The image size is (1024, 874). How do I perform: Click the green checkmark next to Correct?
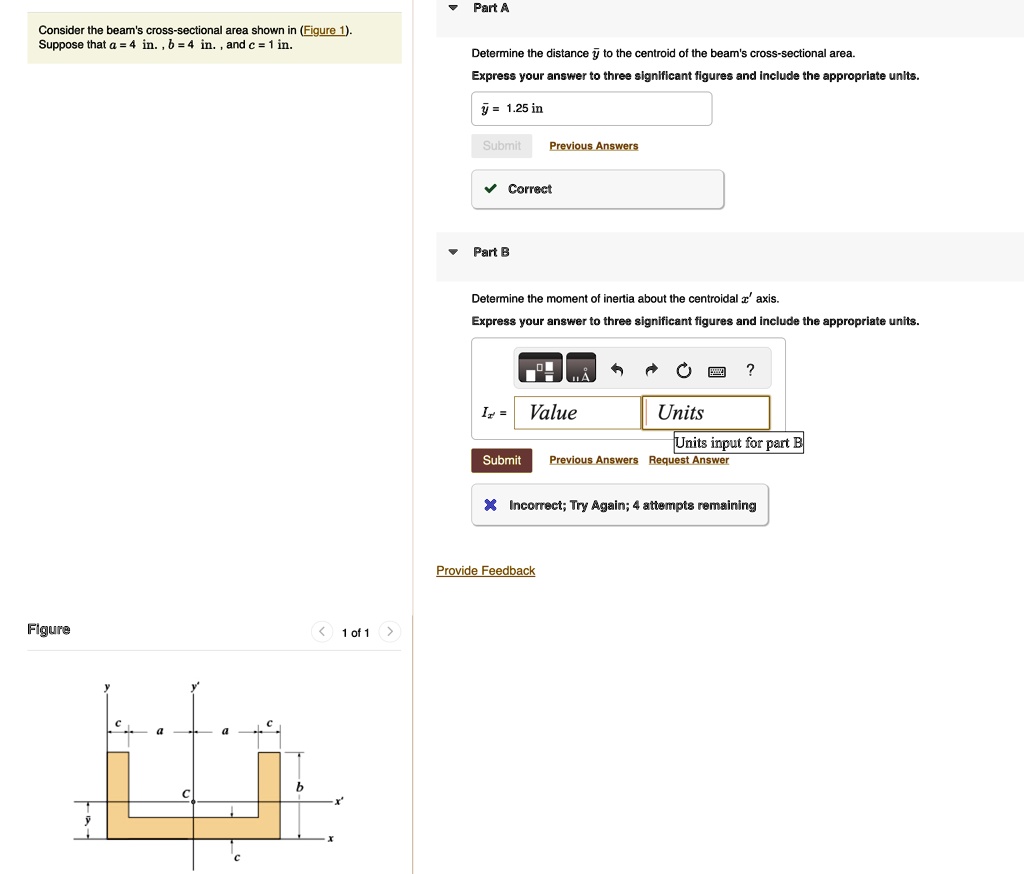click(x=492, y=188)
